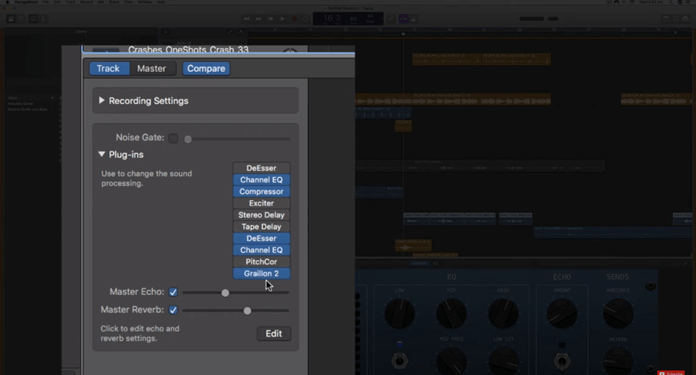Open the Tape Delay plug-in slot
The width and height of the screenshot is (696, 375).
tap(261, 227)
